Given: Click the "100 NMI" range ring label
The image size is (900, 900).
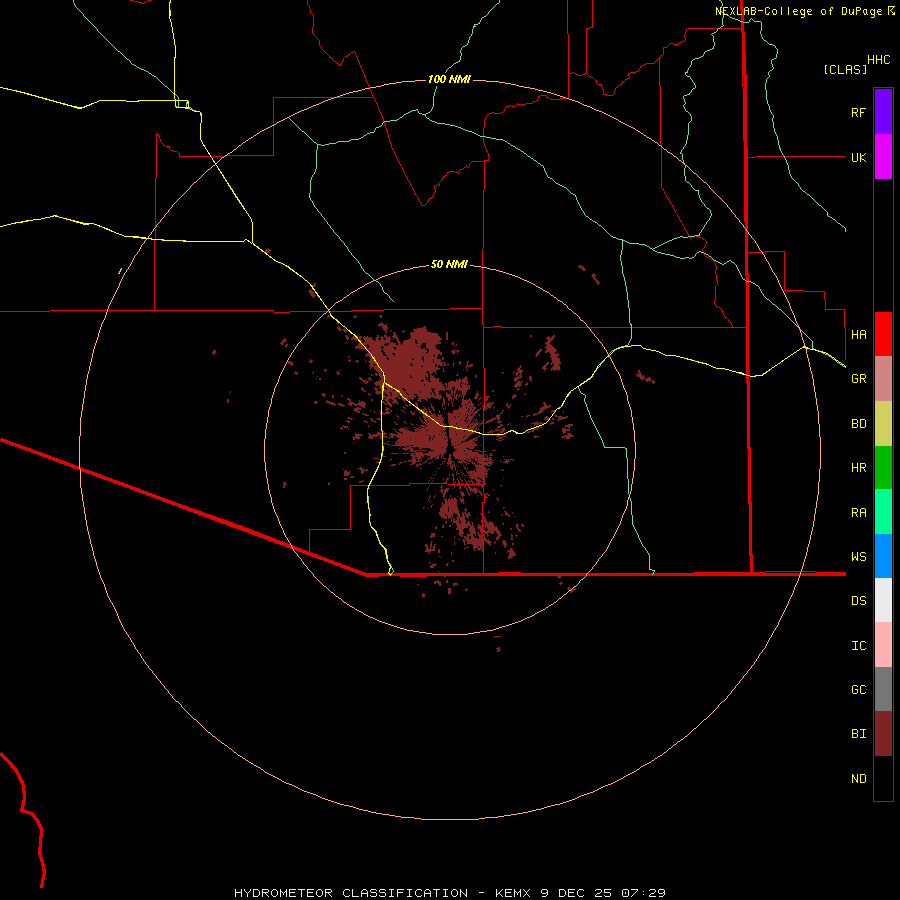Looking at the screenshot, I should [449, 79].
